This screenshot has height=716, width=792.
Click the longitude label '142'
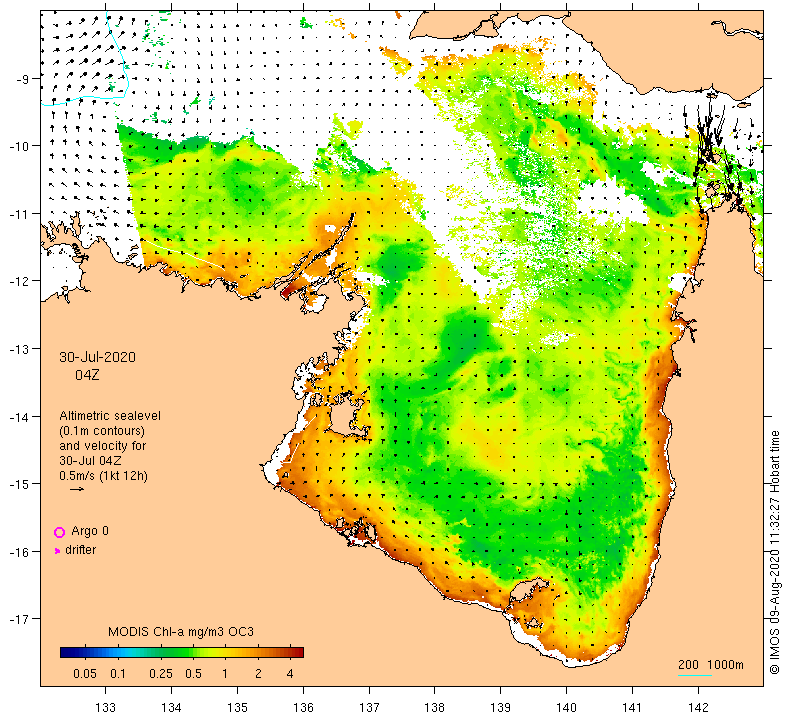(699, 707)
